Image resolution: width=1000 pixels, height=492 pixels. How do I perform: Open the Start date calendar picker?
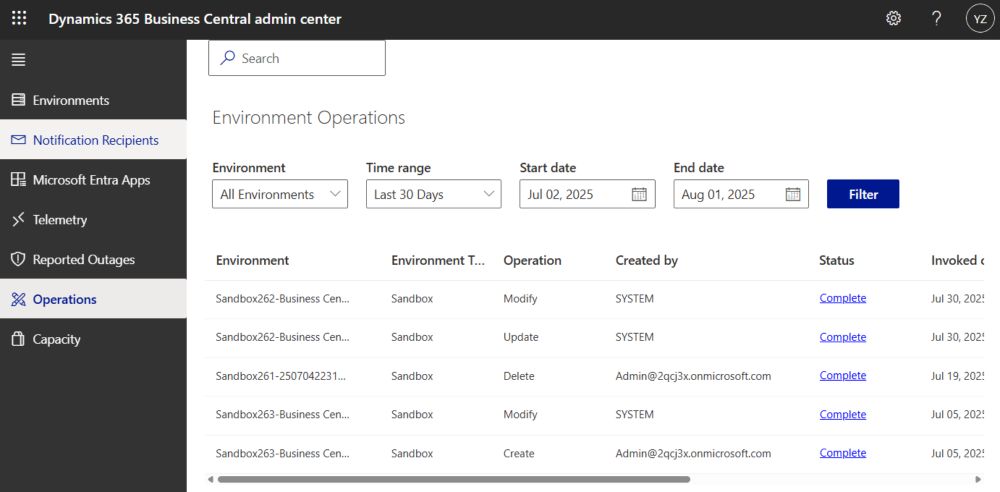[639, 194]
